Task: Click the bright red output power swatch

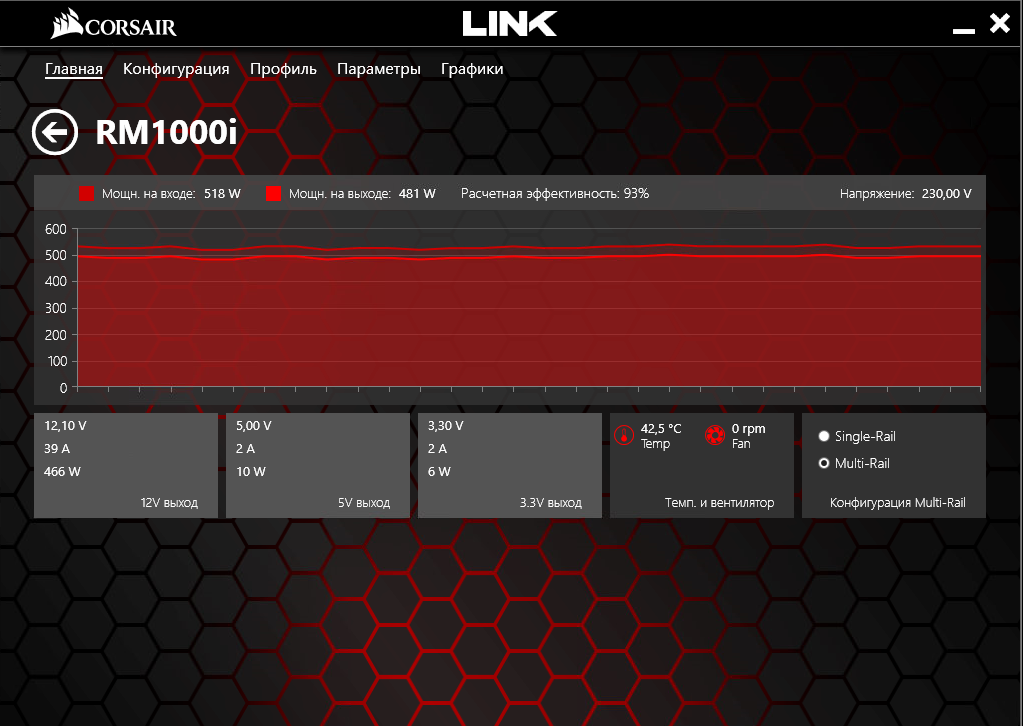Action: (x=273, y=194)
